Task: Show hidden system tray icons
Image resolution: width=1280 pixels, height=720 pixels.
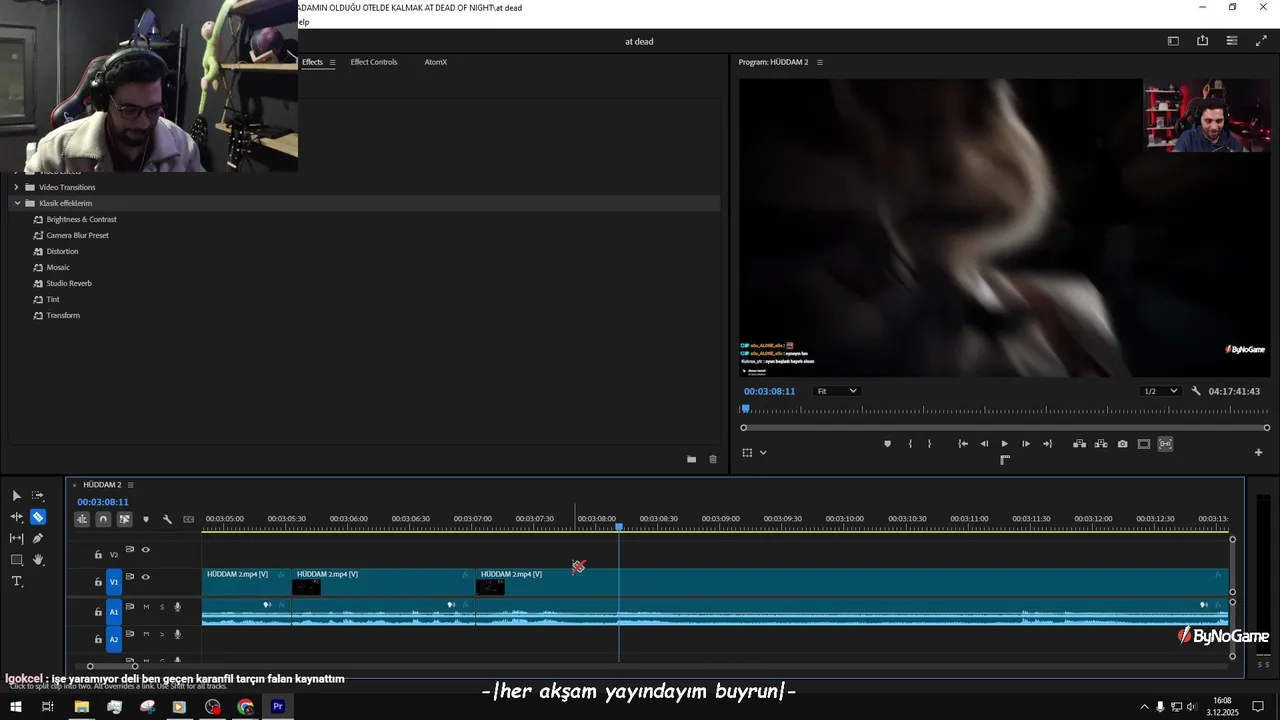Action: [1144, 707]
